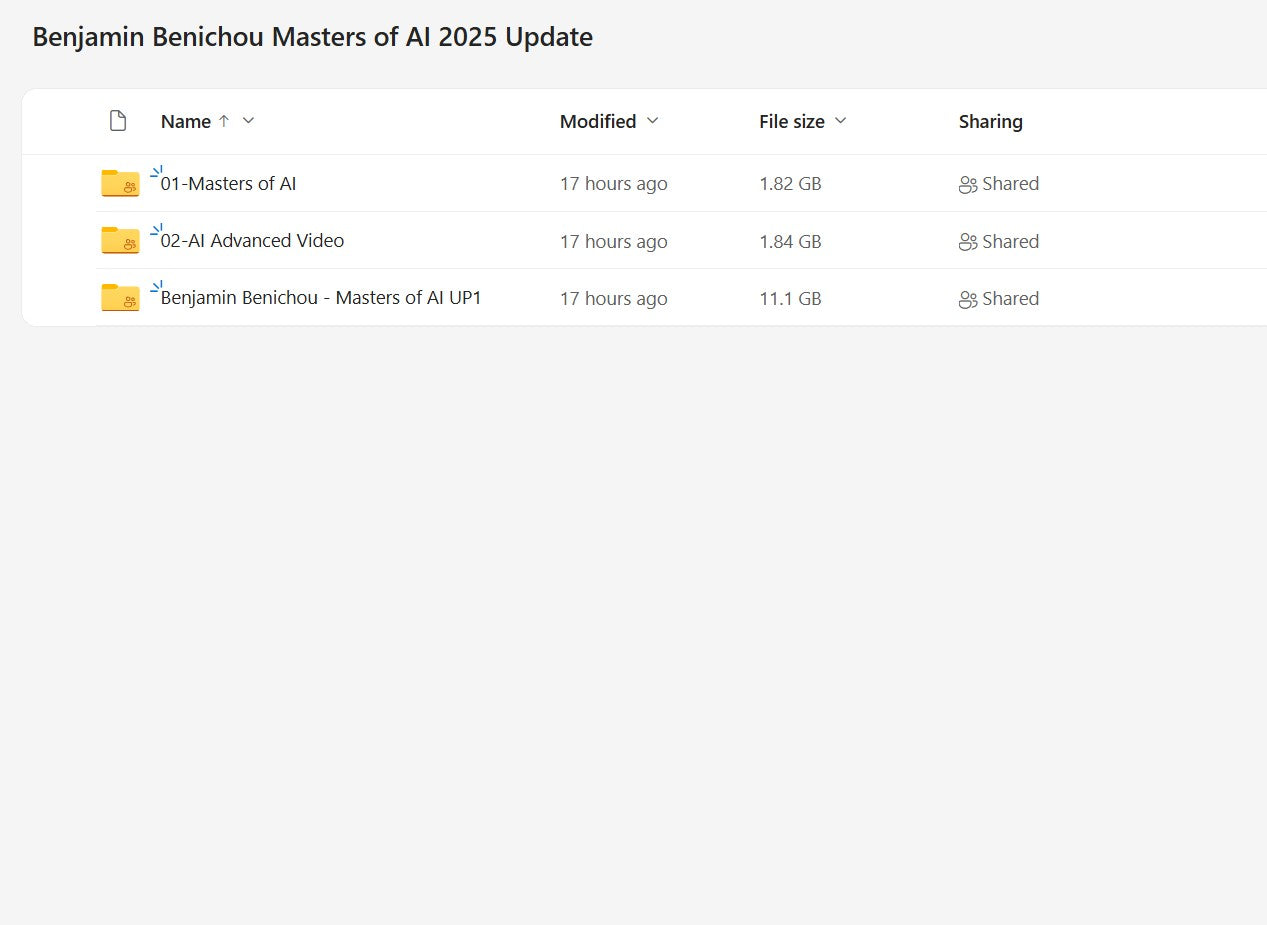The image size is (1267, 925).
Task: Click the 11.1 GB file size cell
Action: click(x=790, y=299)
